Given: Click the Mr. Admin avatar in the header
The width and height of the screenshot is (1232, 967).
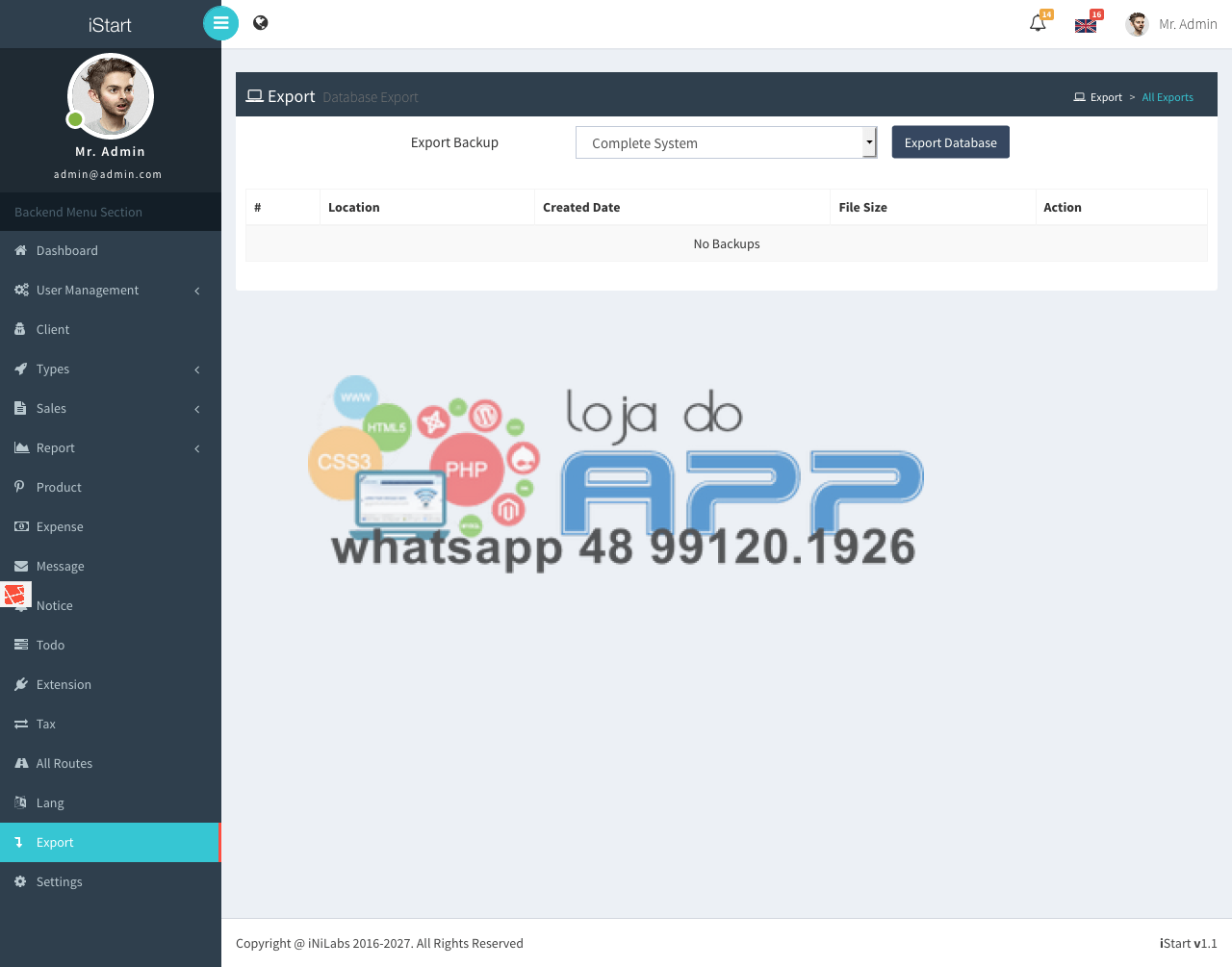Looking at the screenshot, I should [1137, 24].
